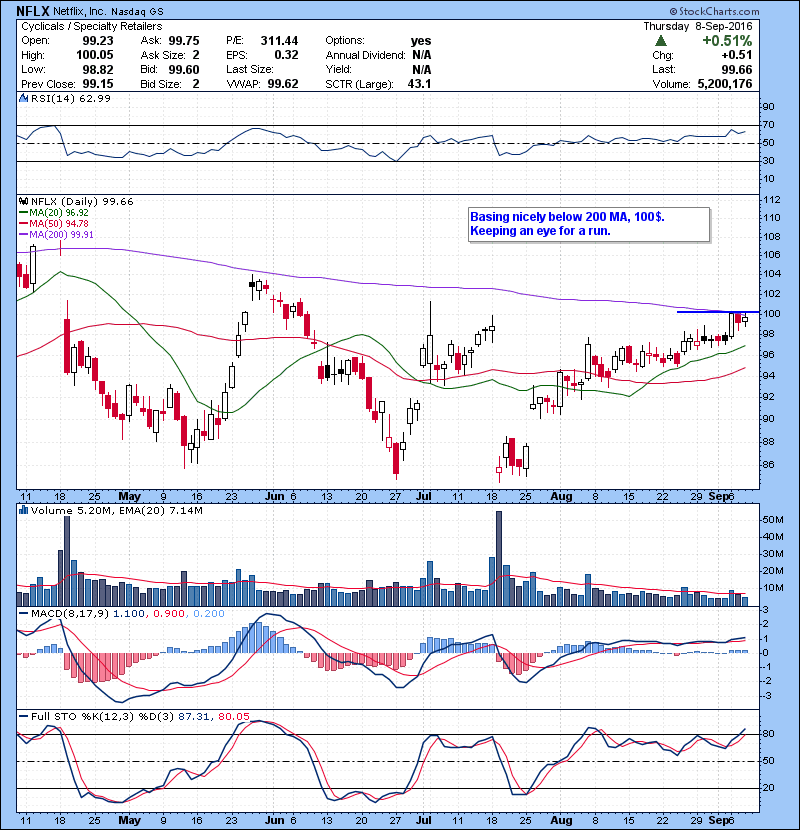The height and width of the screenshot is (830, 800).
Task: Click the MACD(8,17,9) legend label
Action: tap(70, 614)
